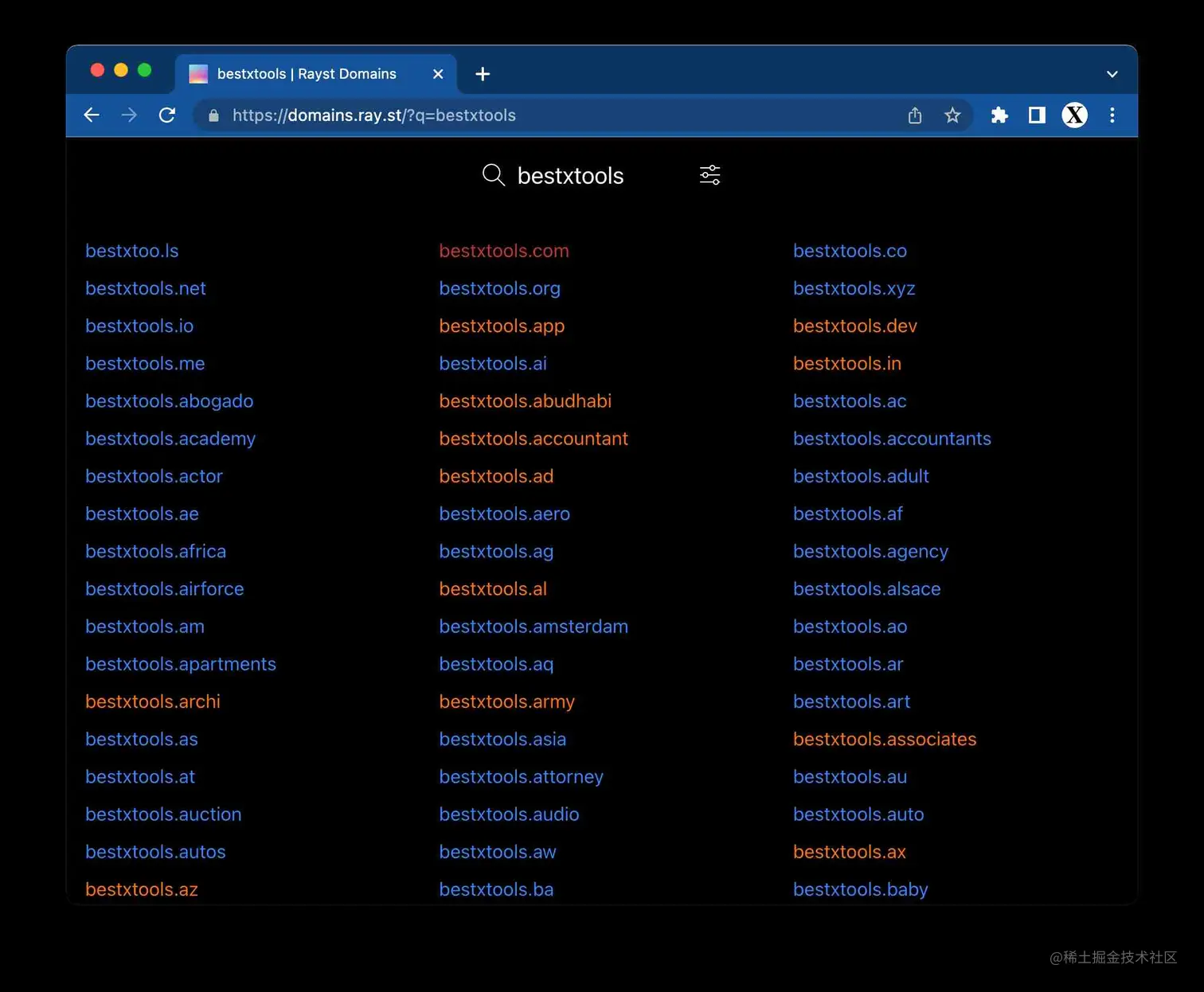Open a new browser tab

pyautogui.click(x=482, y=73)
